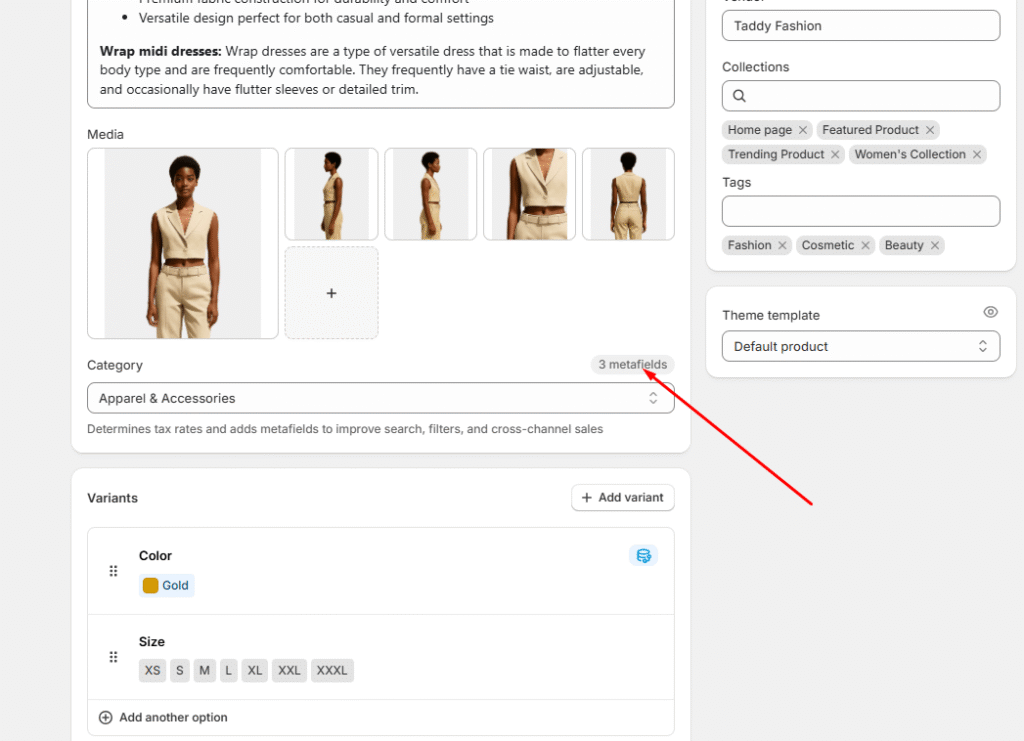Open the Theme template Default product dropdown
Viewport: 1024px width, 741px height.
coord(861,346)
